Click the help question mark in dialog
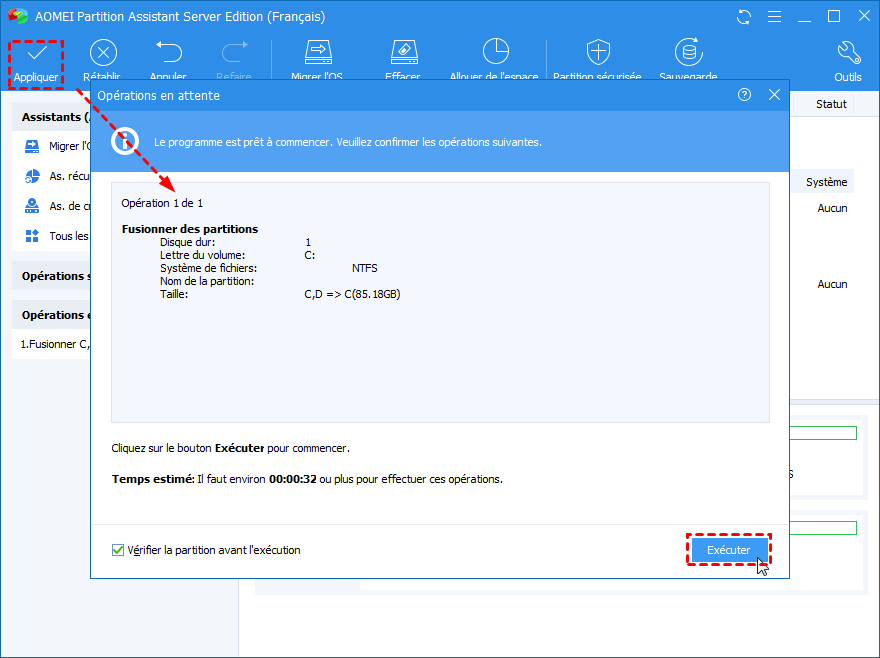Image resolution: width=880 pixels, height=658 pixels. pos(744,95)
